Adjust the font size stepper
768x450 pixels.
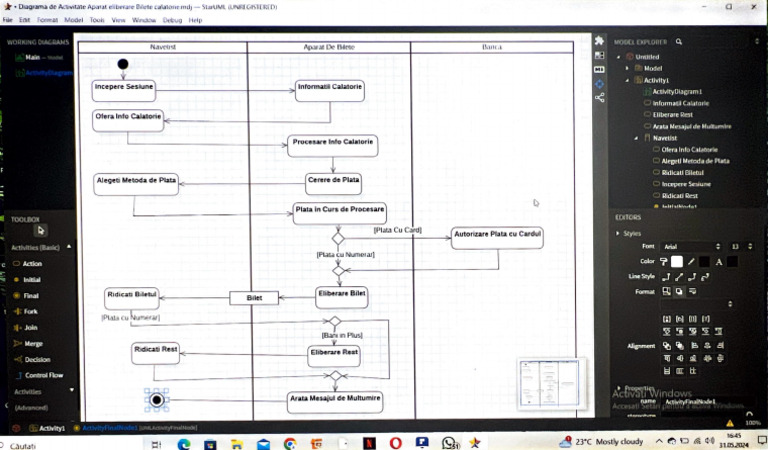[750, 246]
